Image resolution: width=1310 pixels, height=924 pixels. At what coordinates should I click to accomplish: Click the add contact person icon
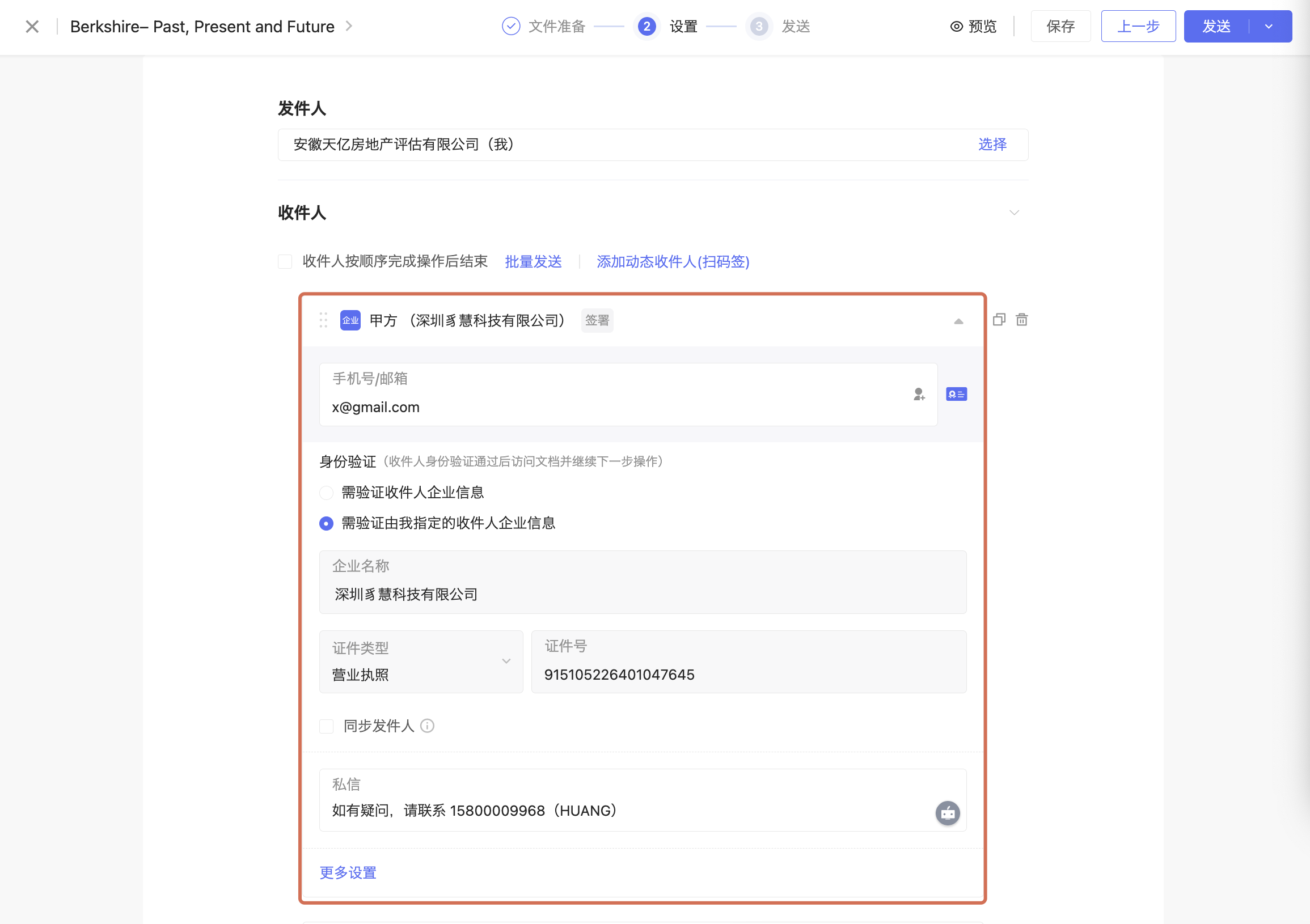coord(919,394)
